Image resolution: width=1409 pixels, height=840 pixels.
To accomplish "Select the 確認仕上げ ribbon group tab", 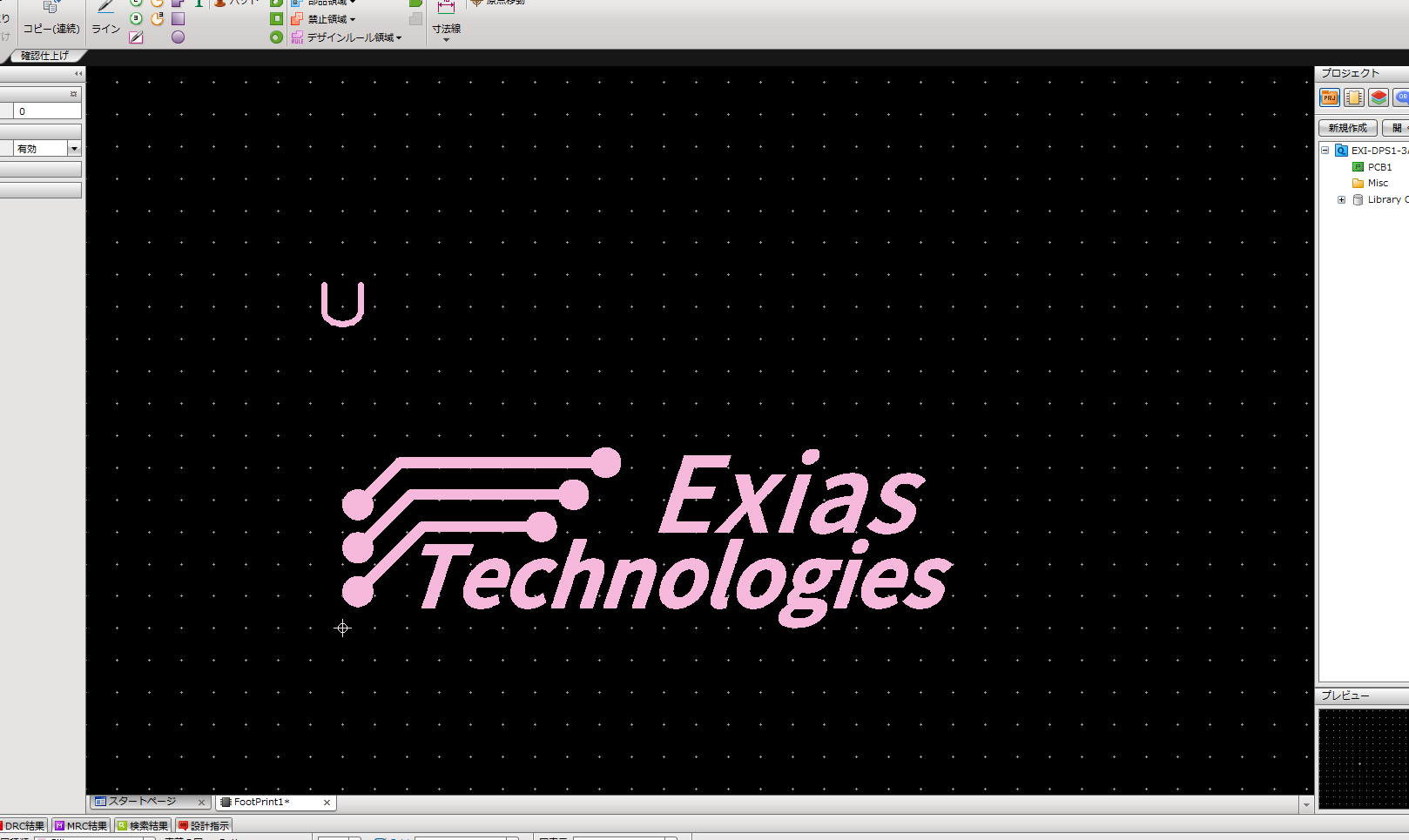I will [x=44, y=56].
